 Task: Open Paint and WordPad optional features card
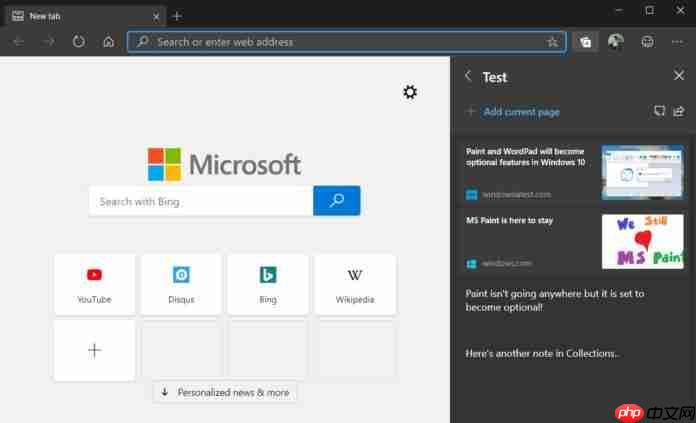click(x=573, y=172)
